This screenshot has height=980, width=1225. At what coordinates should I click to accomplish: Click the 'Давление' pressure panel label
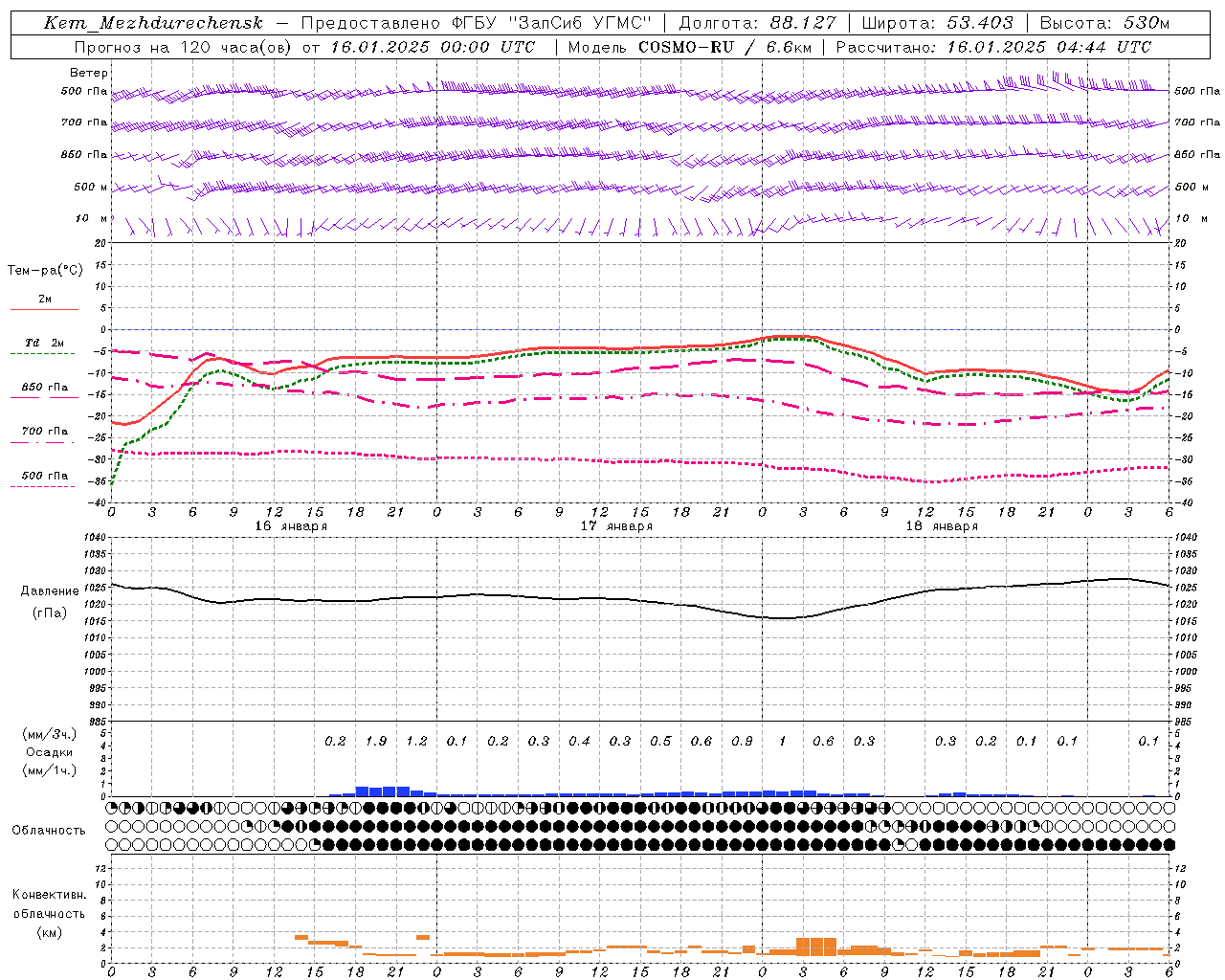tap(50, 591)
